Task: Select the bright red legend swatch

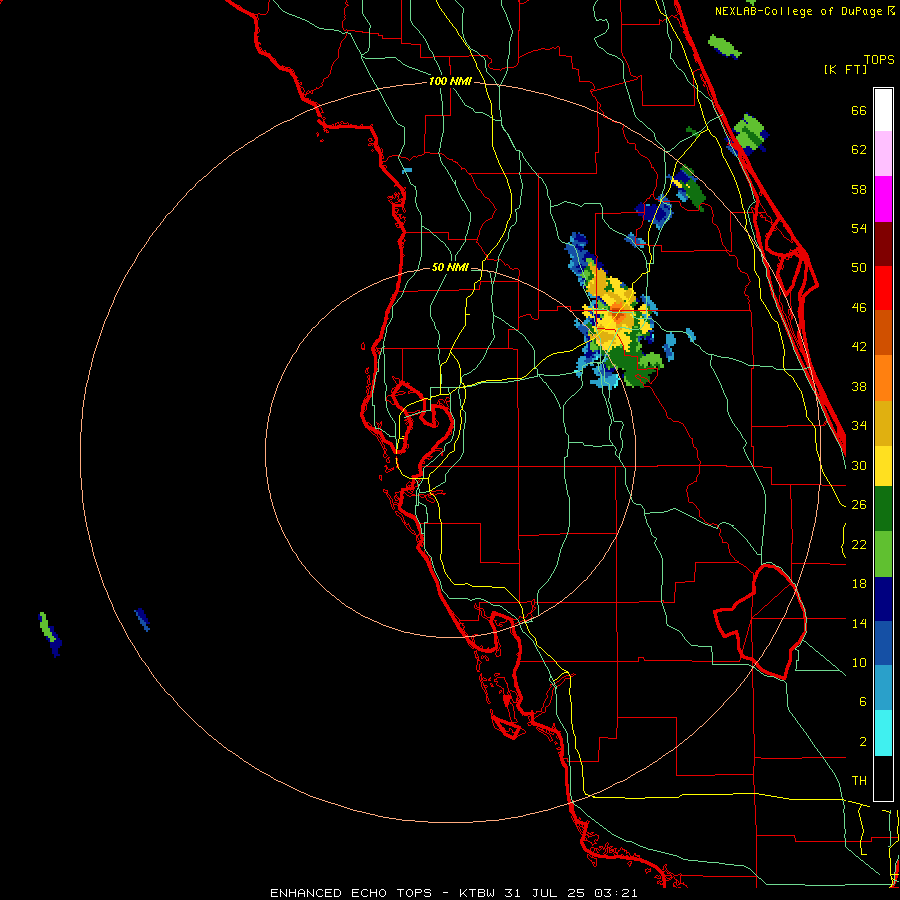Action: coord(883,288)
